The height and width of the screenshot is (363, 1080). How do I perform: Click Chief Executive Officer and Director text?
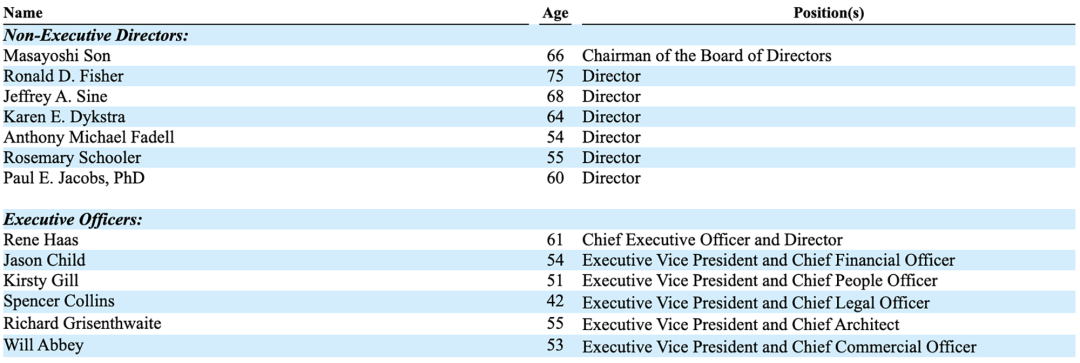tap(712, 240)
